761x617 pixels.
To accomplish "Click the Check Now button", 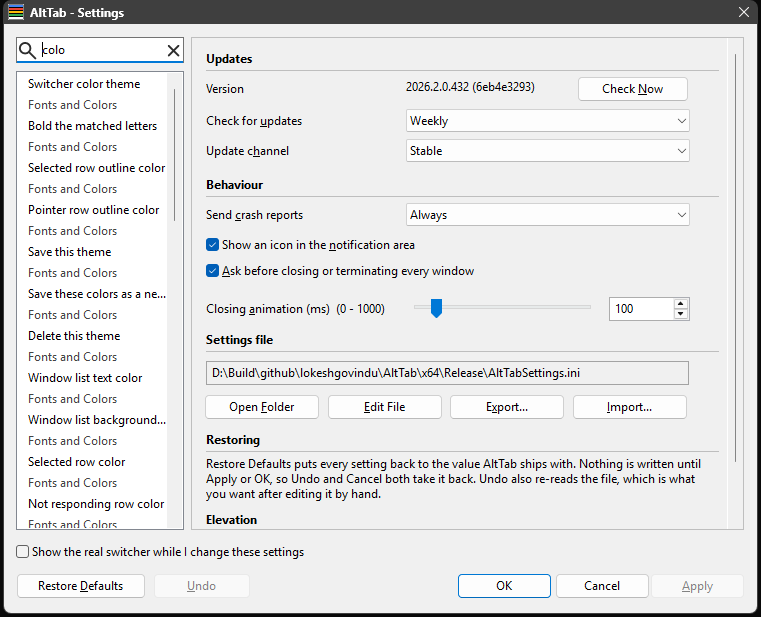I will tap(632, 89).
